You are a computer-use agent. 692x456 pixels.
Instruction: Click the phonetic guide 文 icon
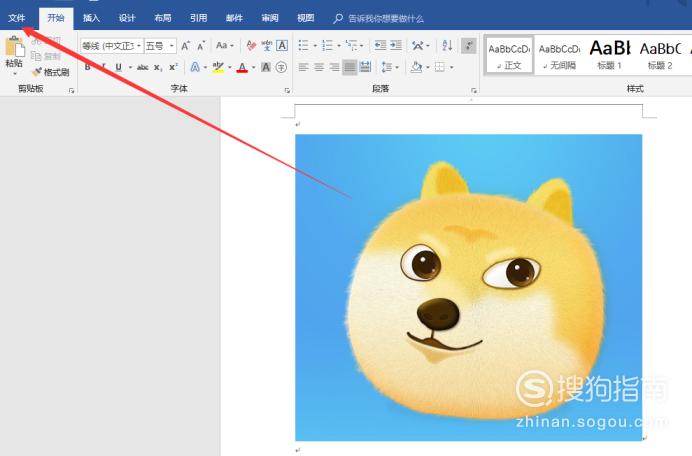click(x=267, y=45)
